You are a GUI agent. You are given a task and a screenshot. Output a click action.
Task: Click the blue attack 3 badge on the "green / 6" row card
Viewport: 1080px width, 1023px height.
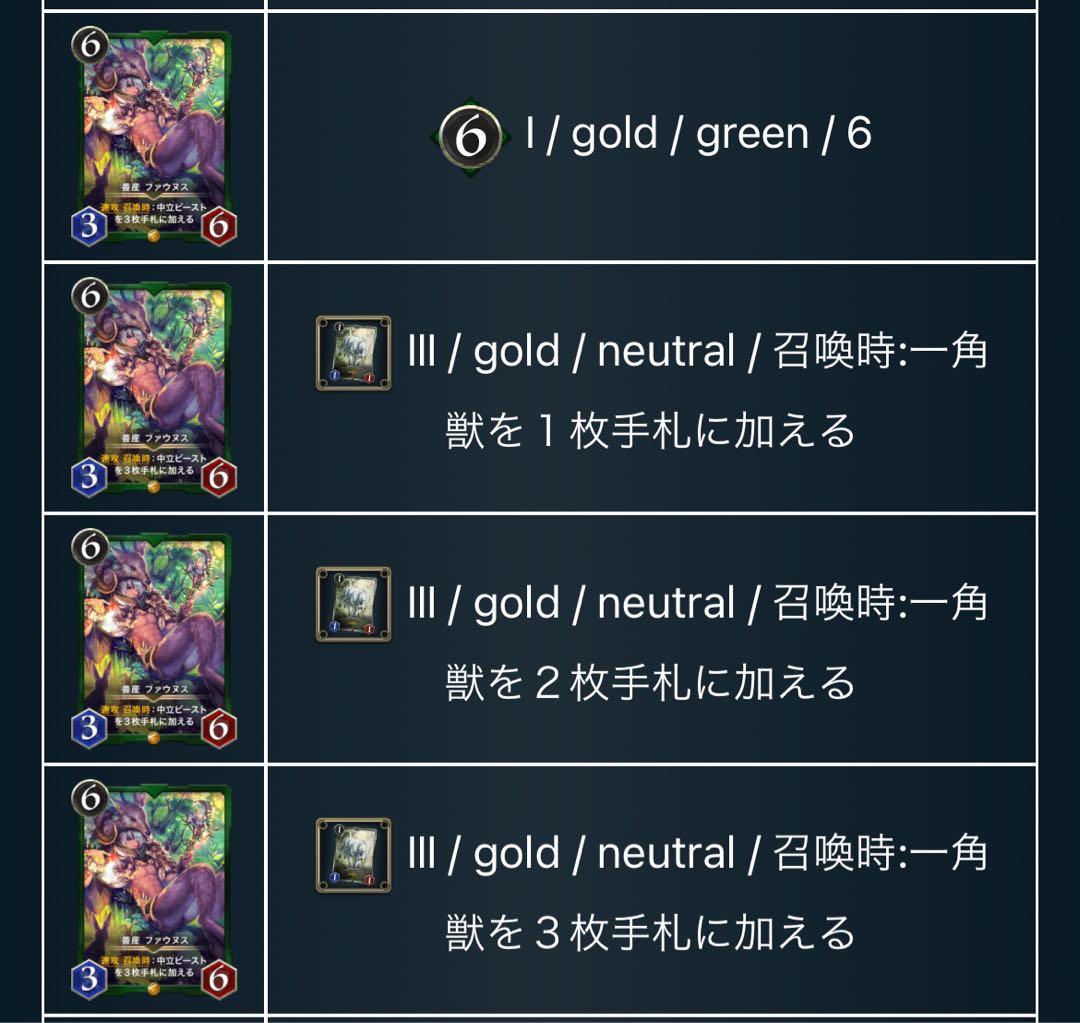pyautogui.click(x=89, y=225)
